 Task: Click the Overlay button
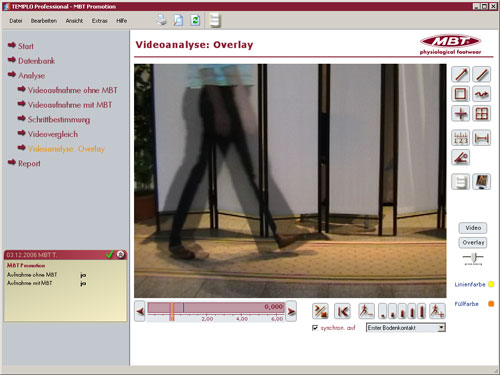pyautogui.click(x=473, y=242)
